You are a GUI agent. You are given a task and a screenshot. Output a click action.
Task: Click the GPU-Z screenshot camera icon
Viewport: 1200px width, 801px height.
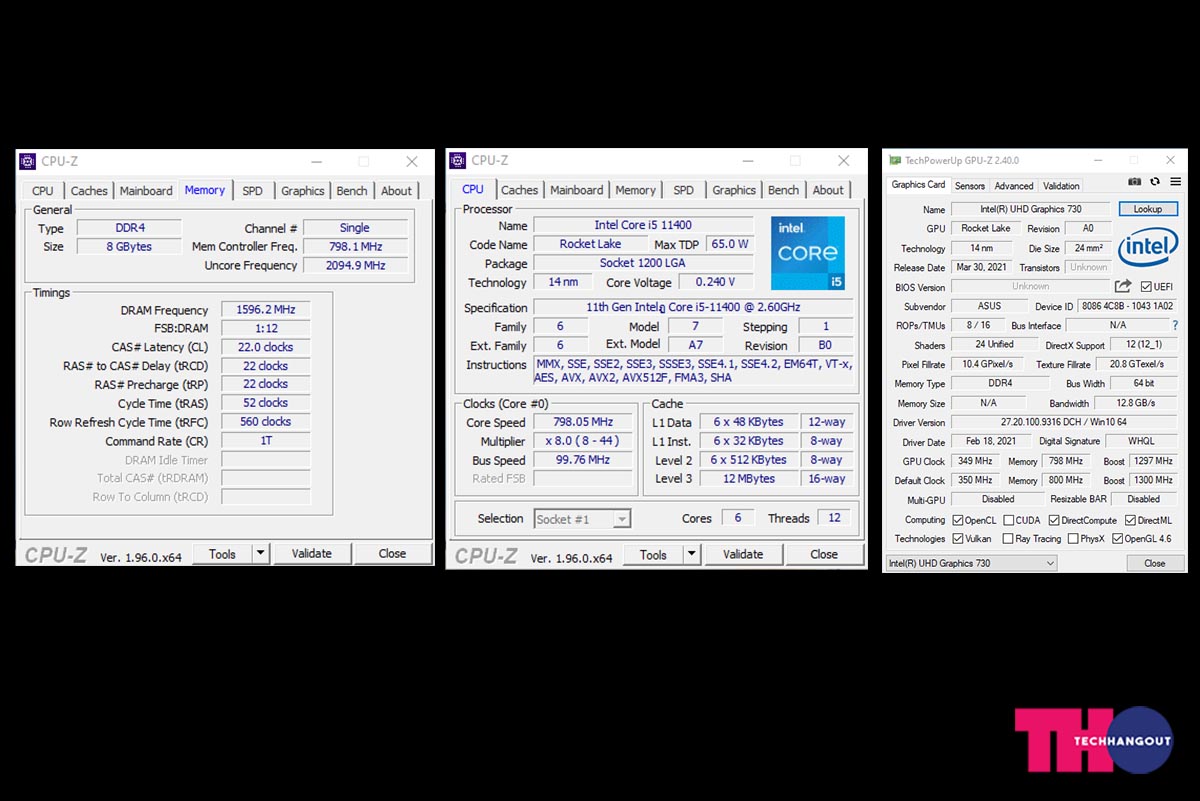[1135, 182]
